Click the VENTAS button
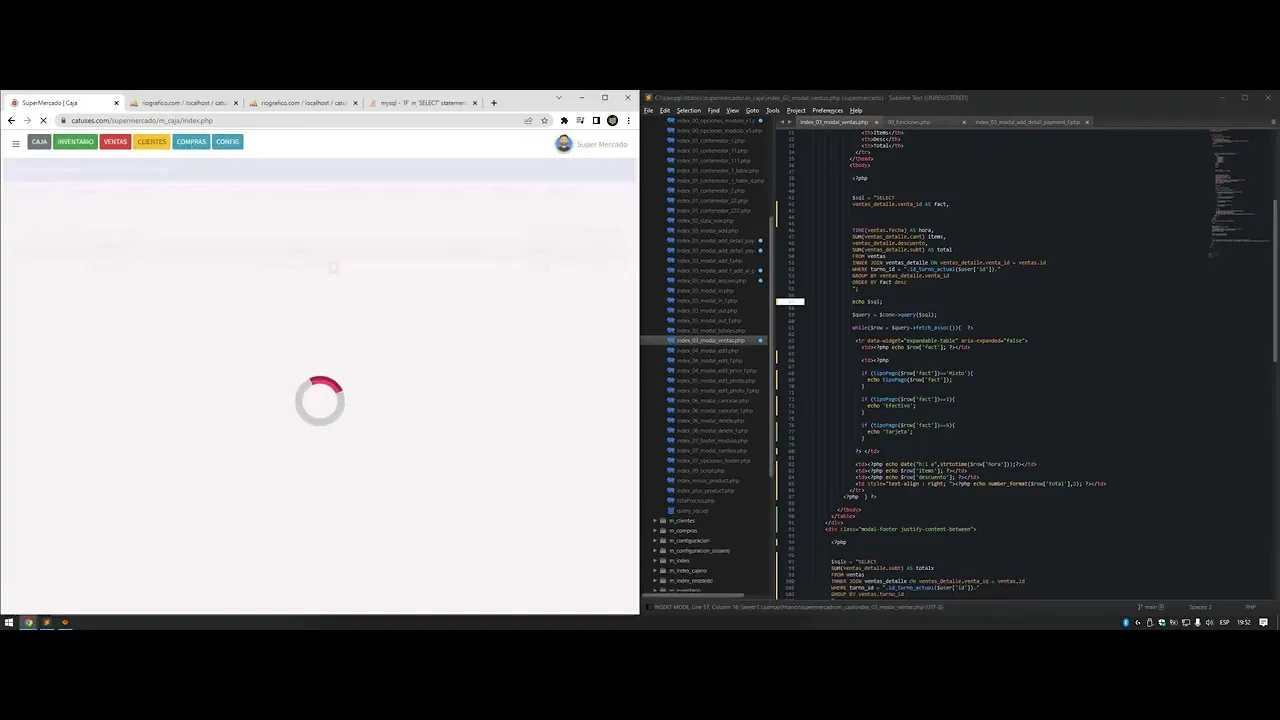This screenshot has height=720, width=1280. point(115,142)
